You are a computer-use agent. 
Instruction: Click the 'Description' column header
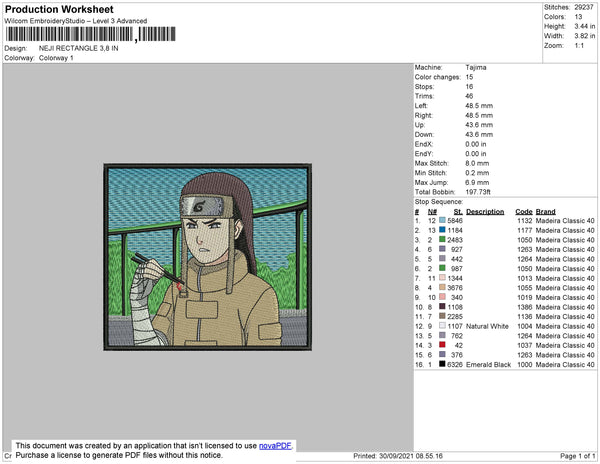coord(485,212)
